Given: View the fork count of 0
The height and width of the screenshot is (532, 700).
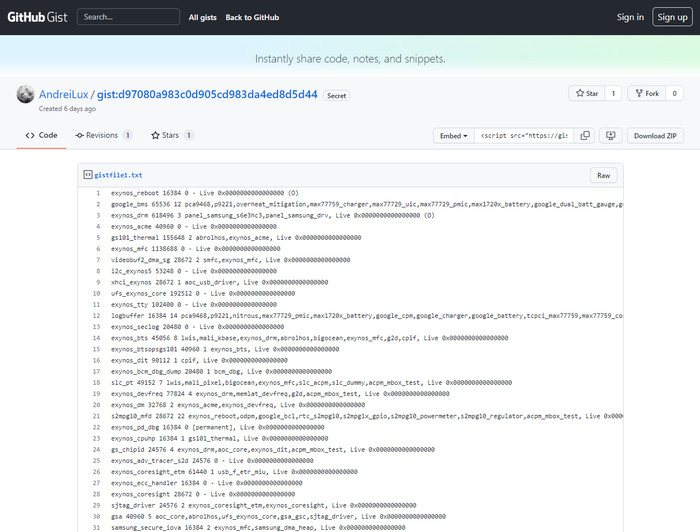Looking at the screenshot, I should tap(675, 93).
